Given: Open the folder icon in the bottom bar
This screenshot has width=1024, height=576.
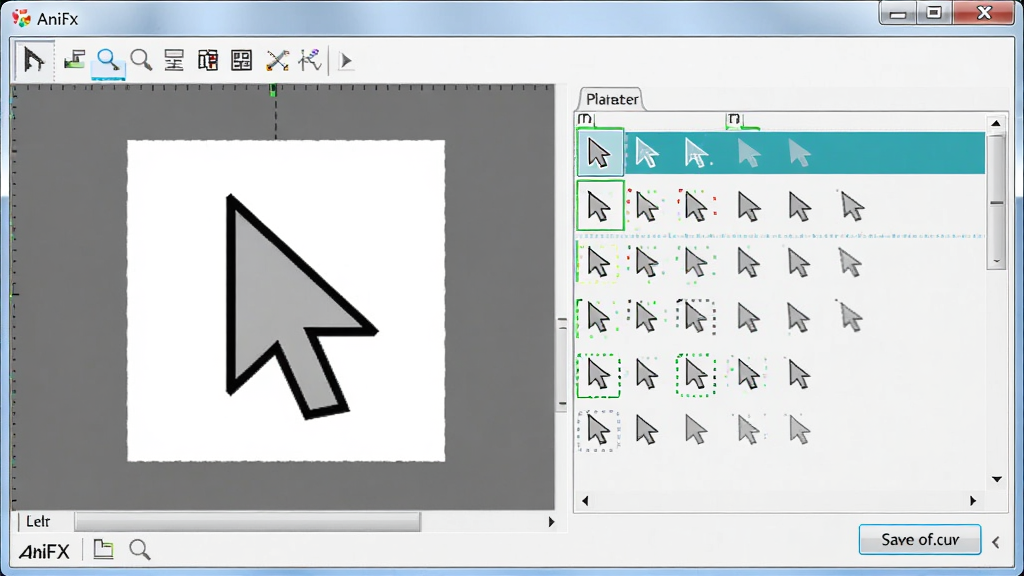Looking at the screenshot, I should tap(103, 549).
